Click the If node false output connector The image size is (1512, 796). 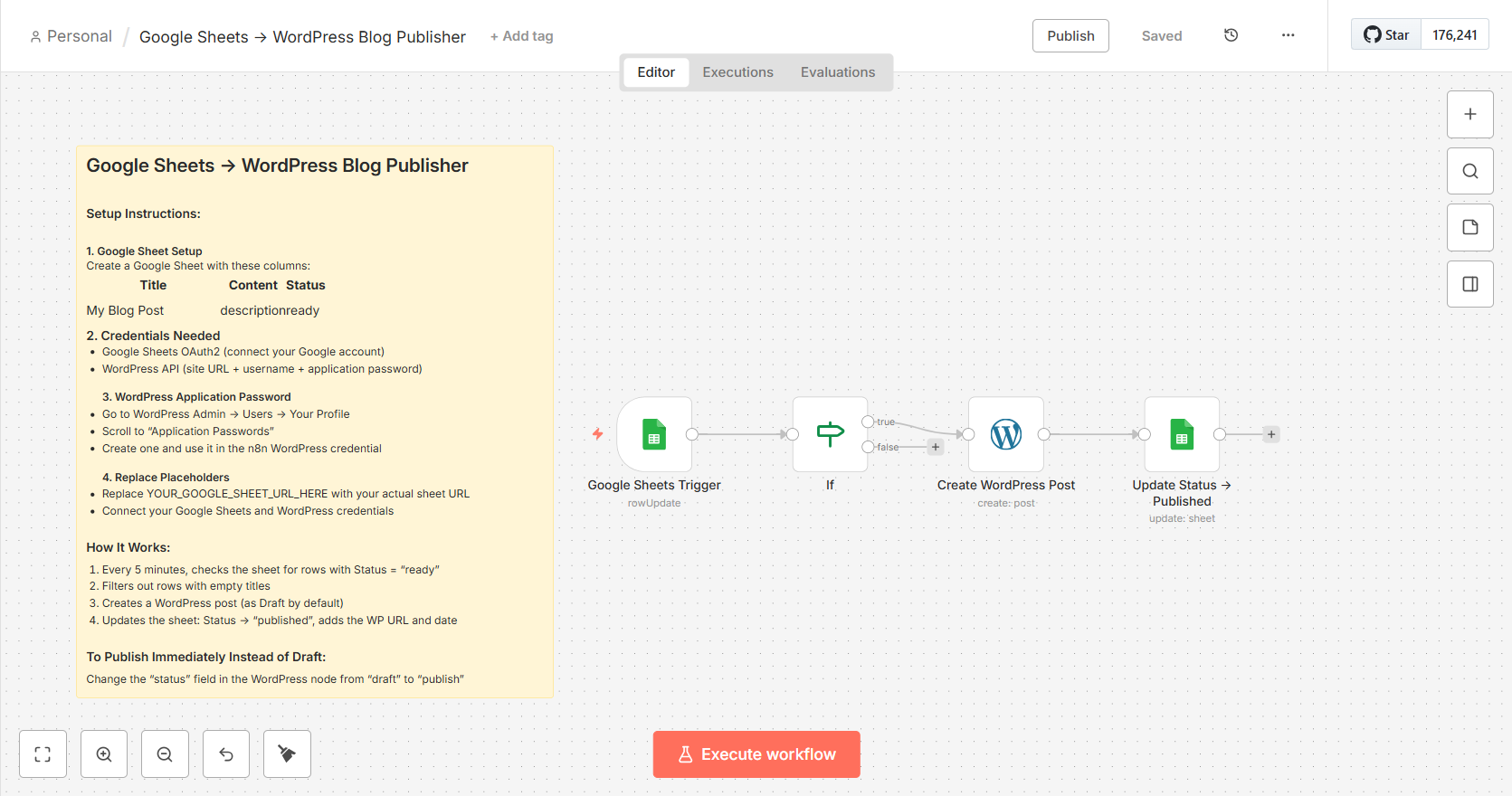pos(868,447)
